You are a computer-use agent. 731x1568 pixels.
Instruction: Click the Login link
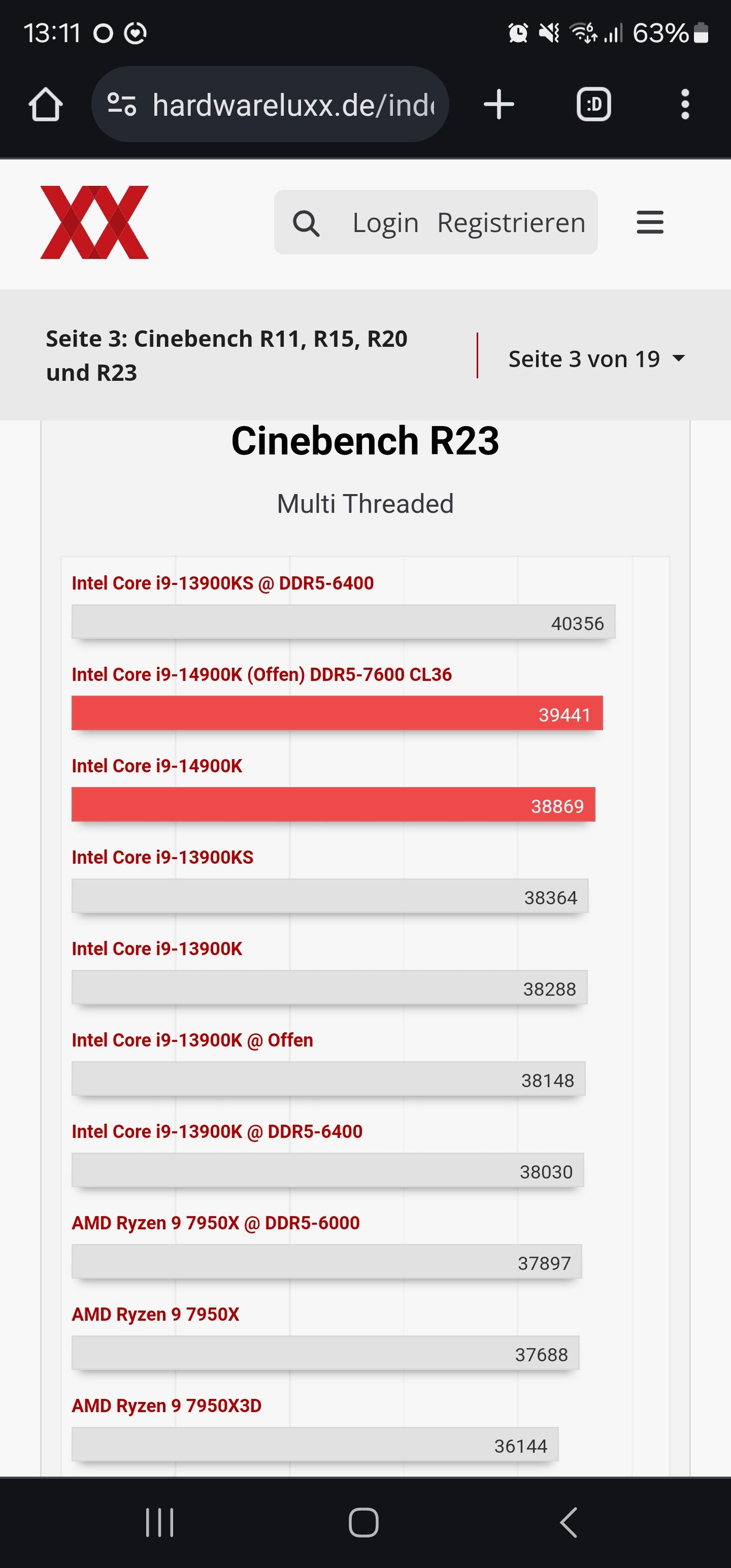(x=385, y=223)
